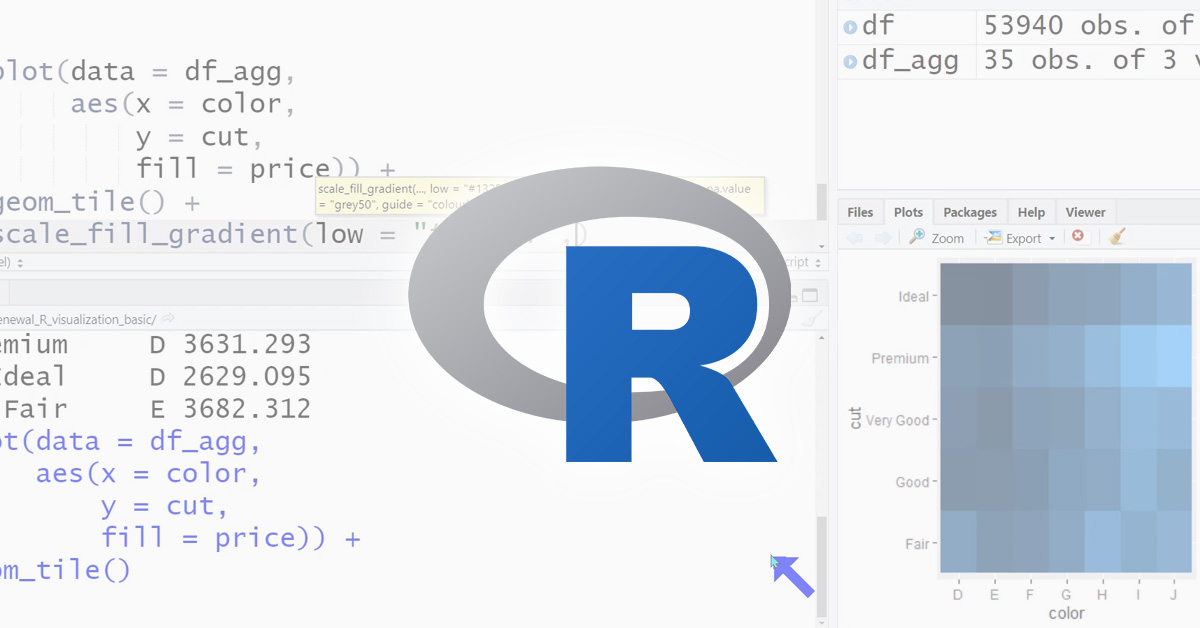Screen dimensions: 1200x628
Task: Click the console row with 3631.293
Action: tap(156, 345)
